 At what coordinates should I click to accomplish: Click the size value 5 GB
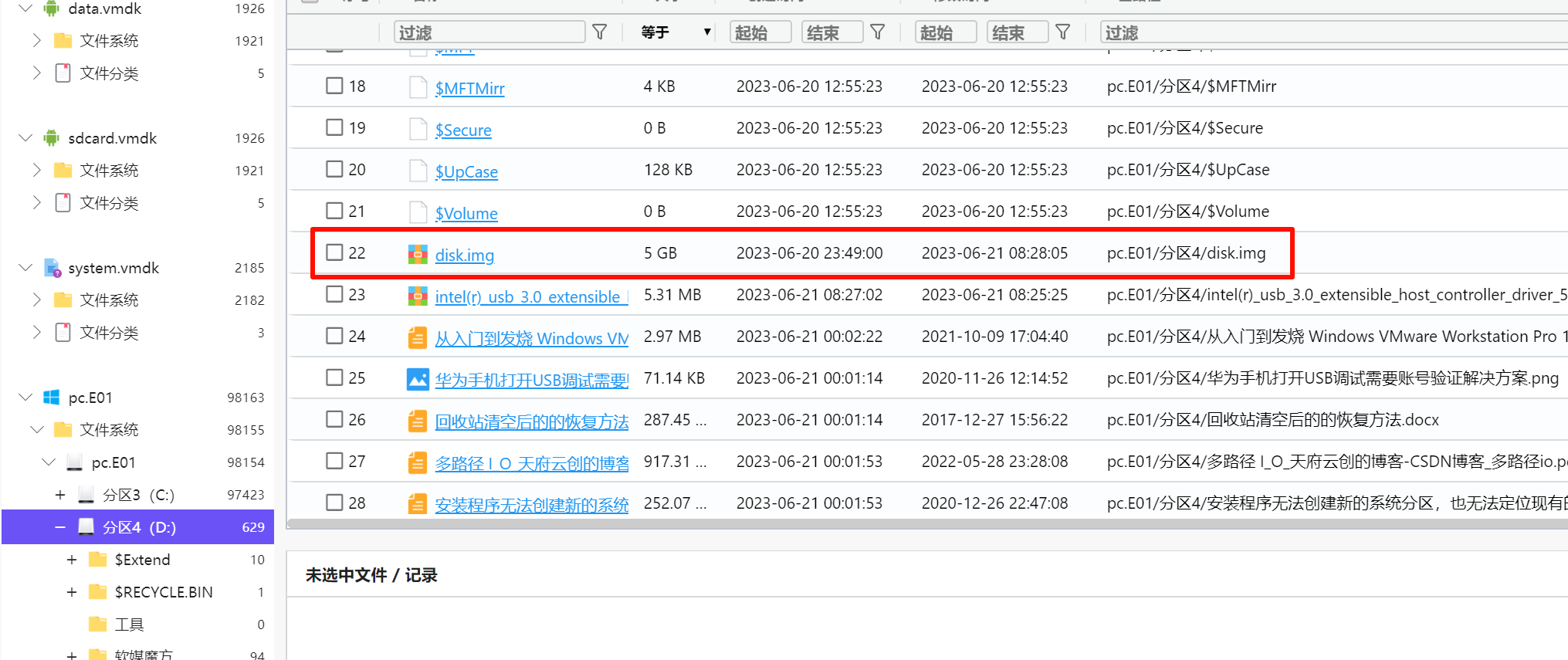pos(660,252)
